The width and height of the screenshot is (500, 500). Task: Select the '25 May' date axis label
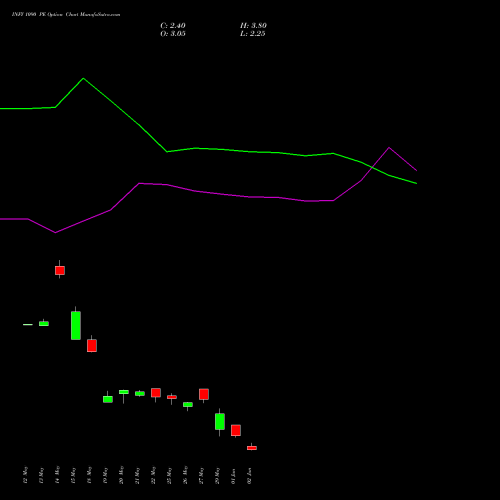point(169,475)
